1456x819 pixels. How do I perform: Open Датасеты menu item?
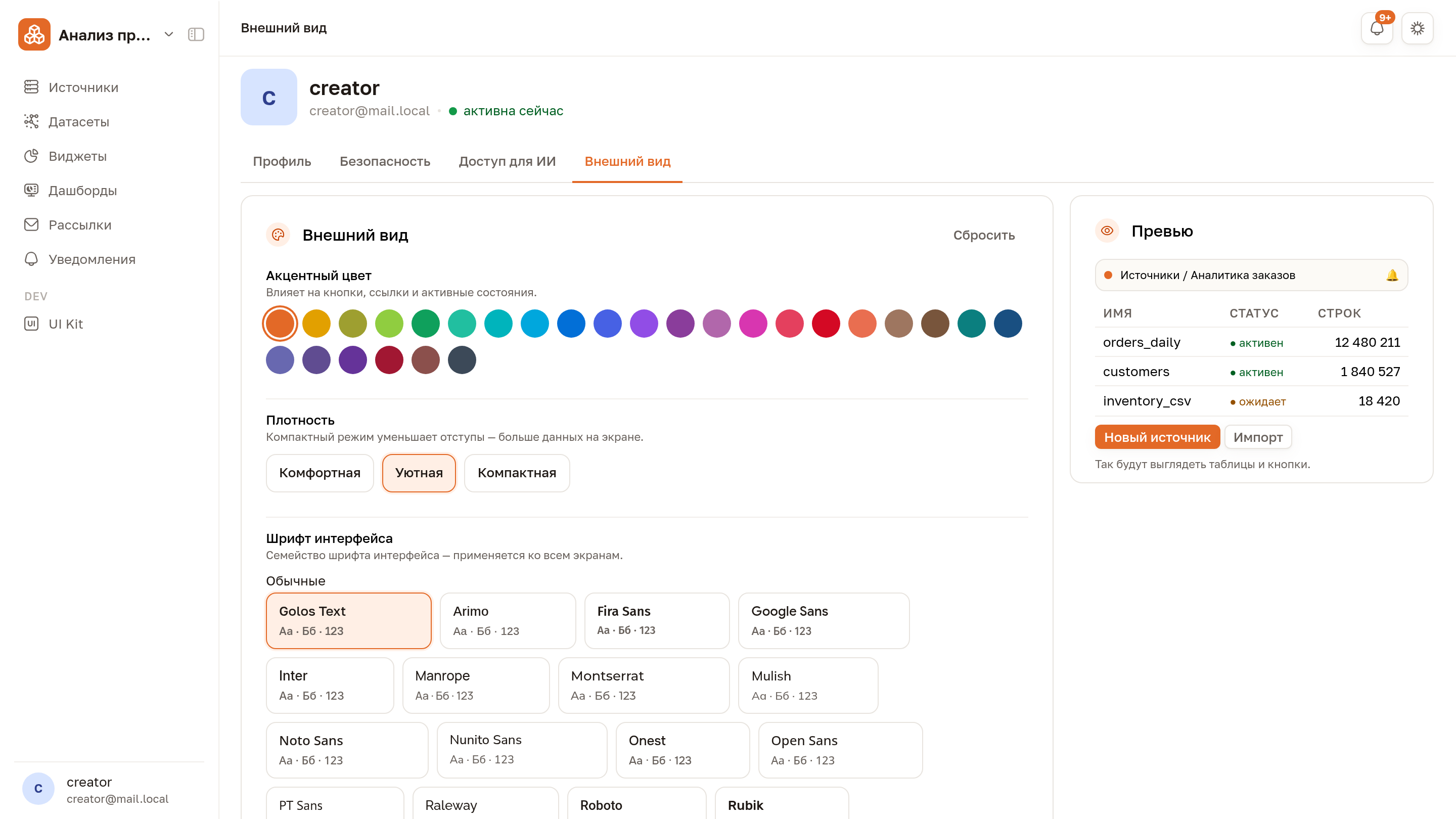click(109, 121)
